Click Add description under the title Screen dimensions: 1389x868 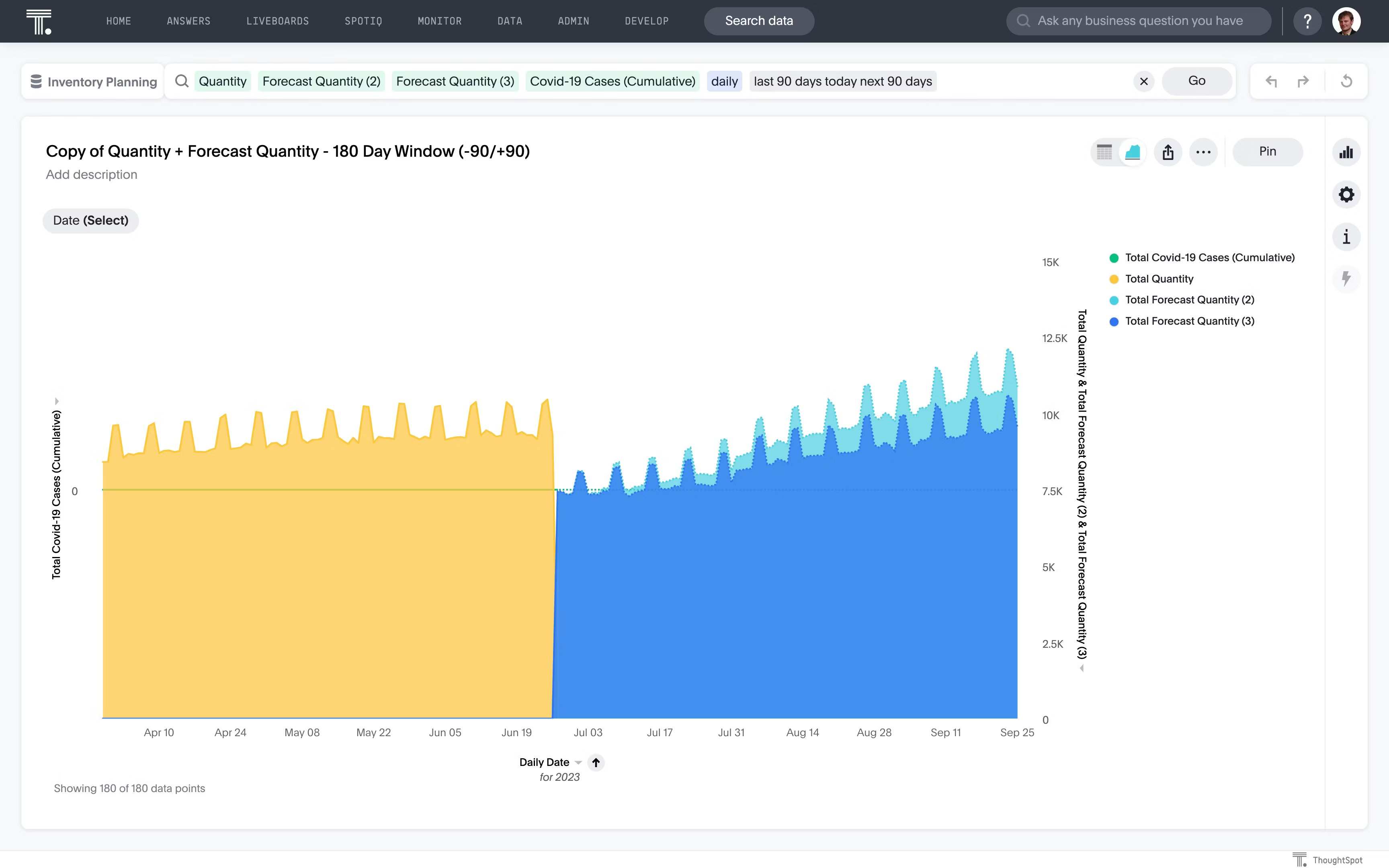91,174
